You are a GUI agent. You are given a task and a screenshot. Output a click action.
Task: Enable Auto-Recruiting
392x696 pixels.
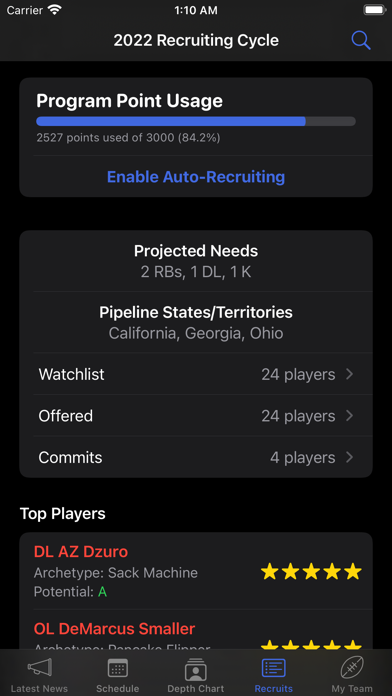(196, 177)
